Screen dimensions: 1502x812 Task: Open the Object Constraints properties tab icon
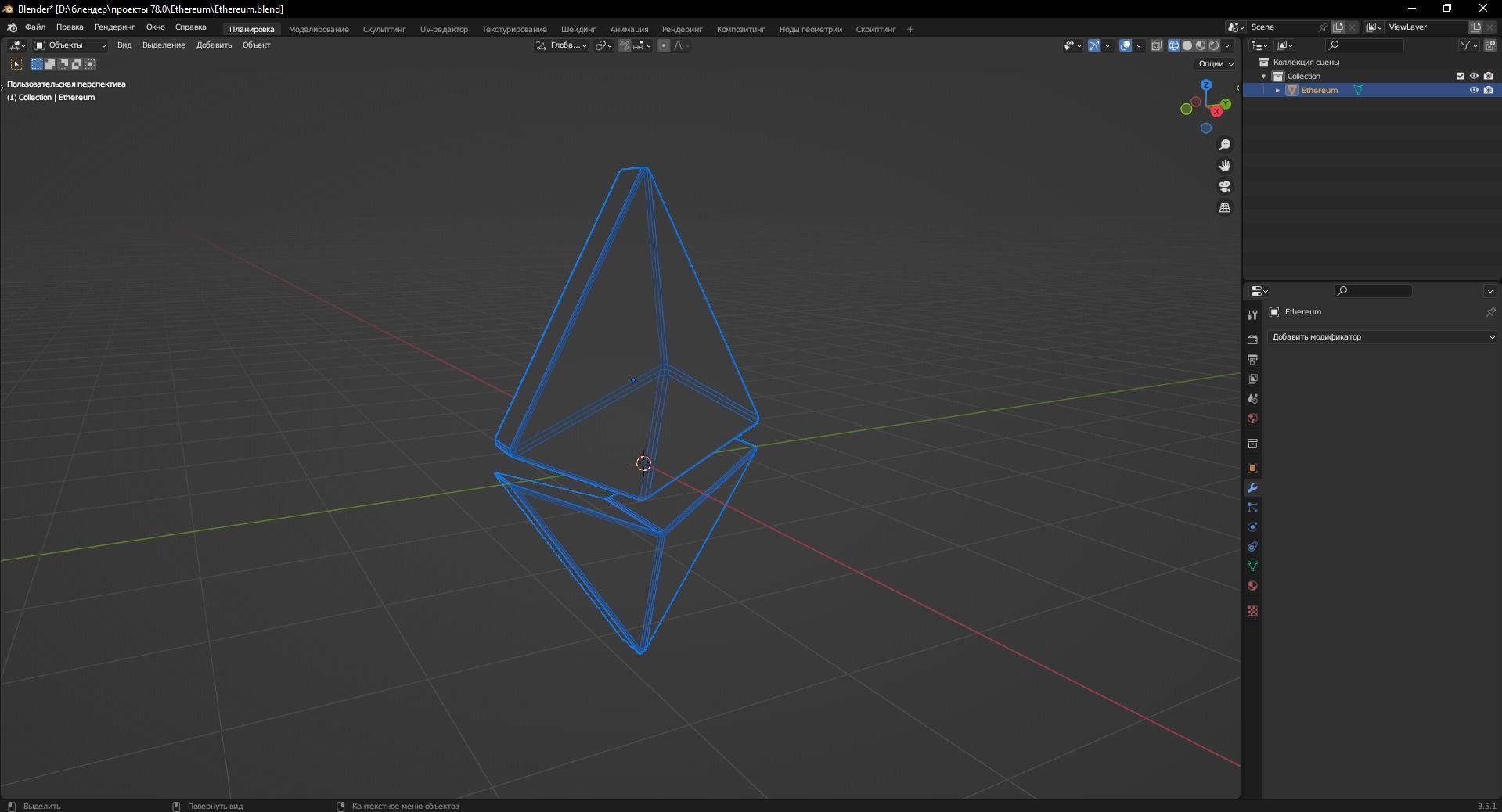[1252, 547]
